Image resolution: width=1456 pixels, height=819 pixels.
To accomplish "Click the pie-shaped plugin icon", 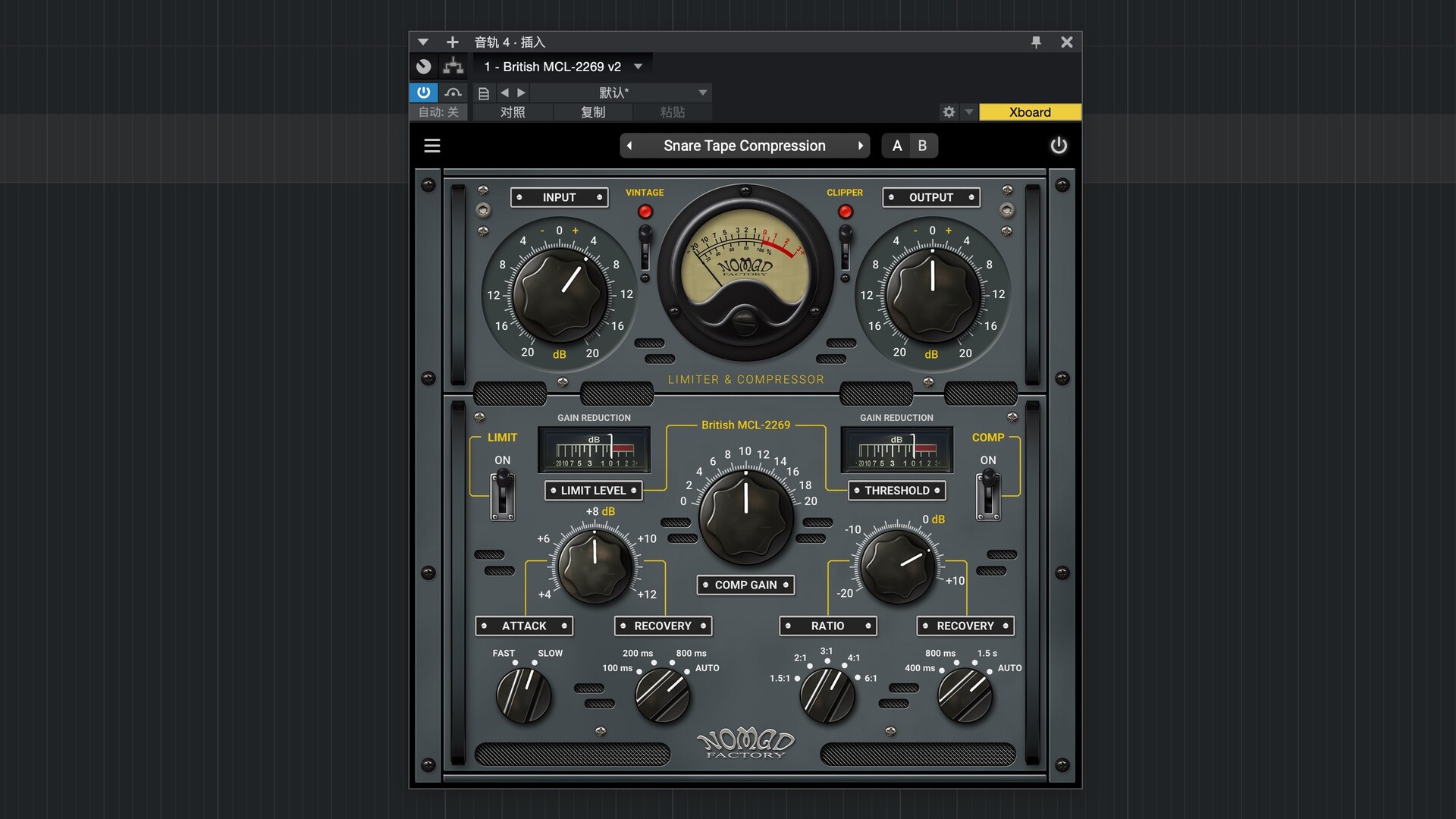I will [424, 67].
